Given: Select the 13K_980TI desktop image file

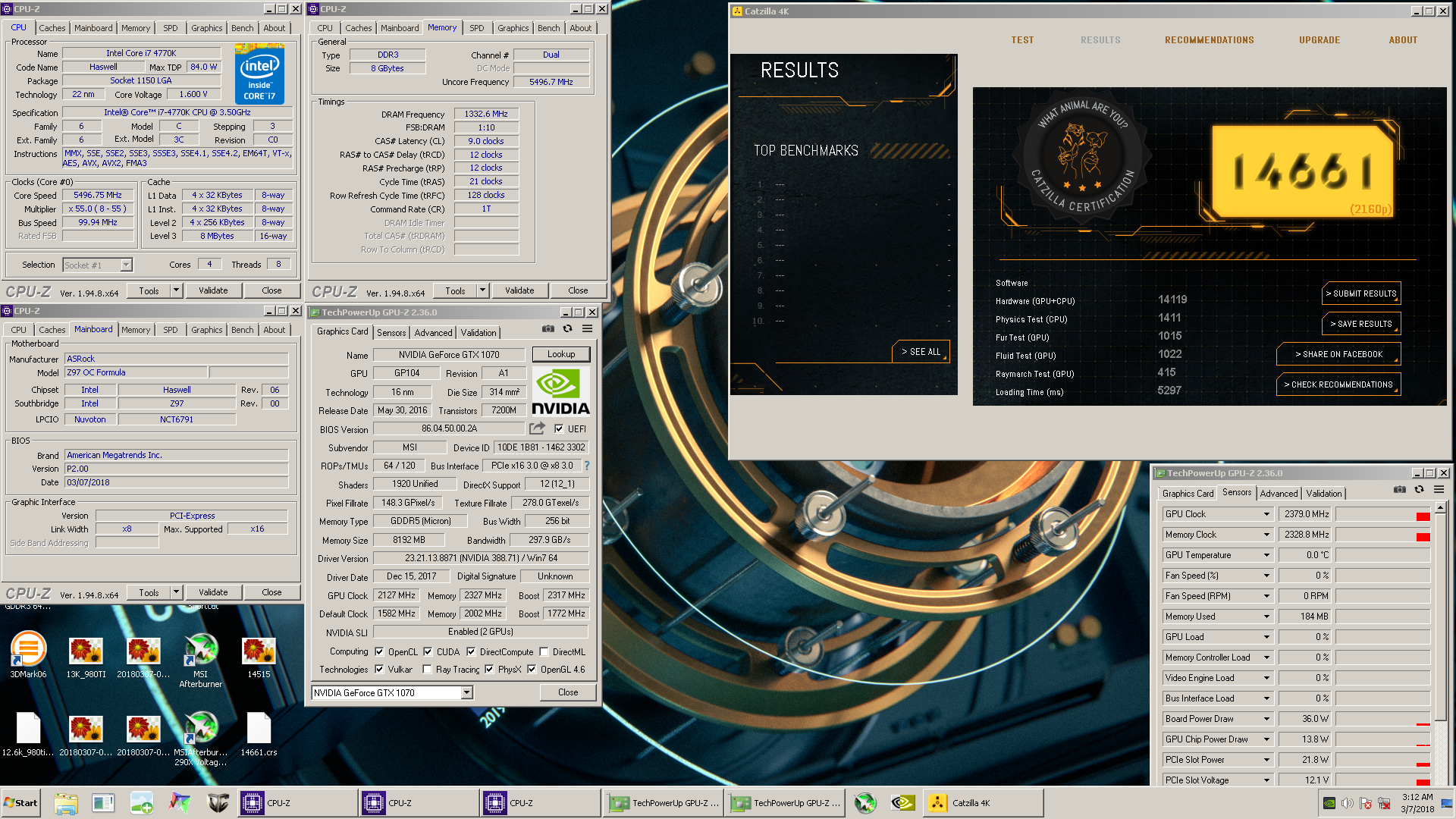Looking at the screenshot, I should [86, 657].
